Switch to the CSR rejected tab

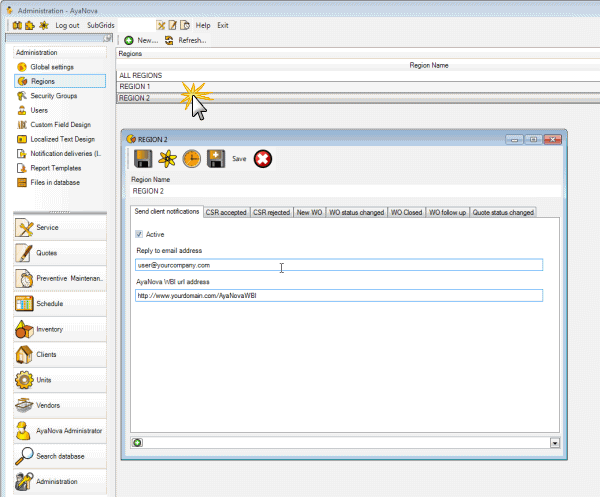coord(272,212)
